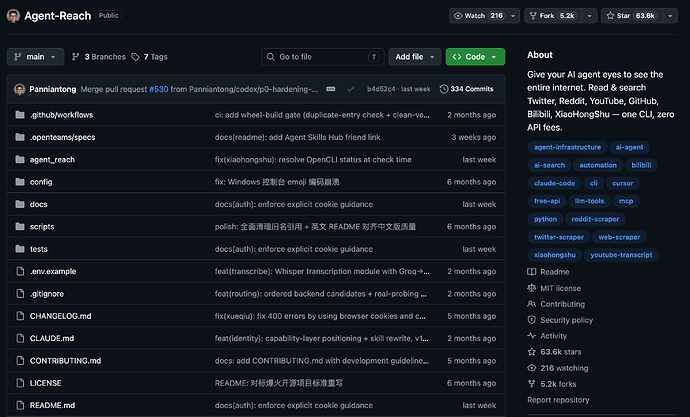This screenshot has width=690, height=417.
Task: Click the file icon for CLAUDE.md
Action: coord(20,338)
